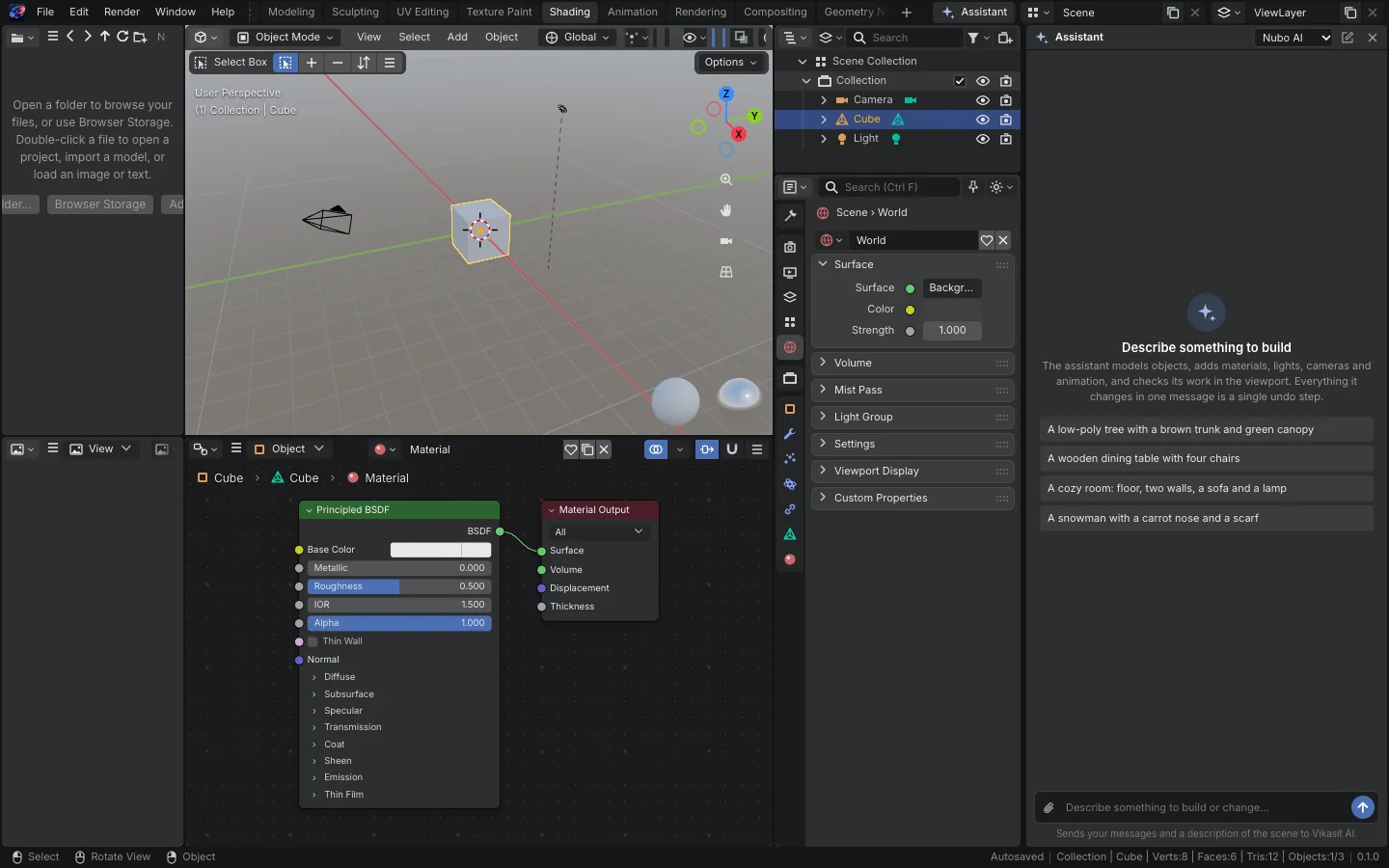Open the Object Mode dropdown
This screenshot has height=868, width=1389.
click(x=286, y=38)
